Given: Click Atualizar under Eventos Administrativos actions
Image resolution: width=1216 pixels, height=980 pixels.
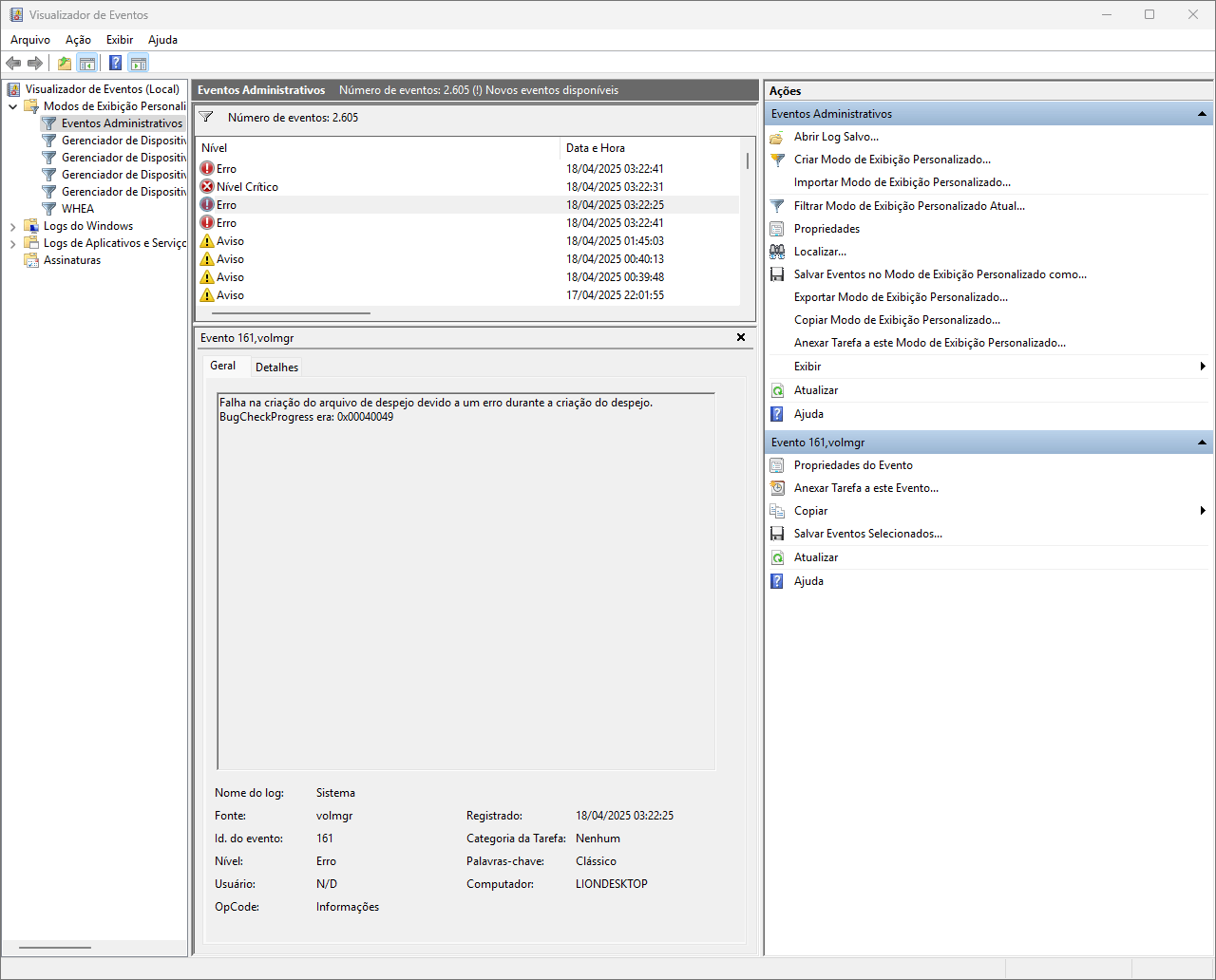Looking at the screenshot, I should (x=816, y=390).
